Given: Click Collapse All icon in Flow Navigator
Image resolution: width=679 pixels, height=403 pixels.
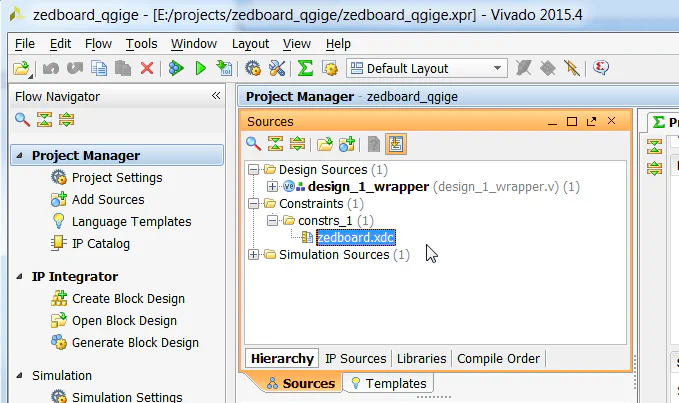Looking at the screenshot, I should point(44,120).
